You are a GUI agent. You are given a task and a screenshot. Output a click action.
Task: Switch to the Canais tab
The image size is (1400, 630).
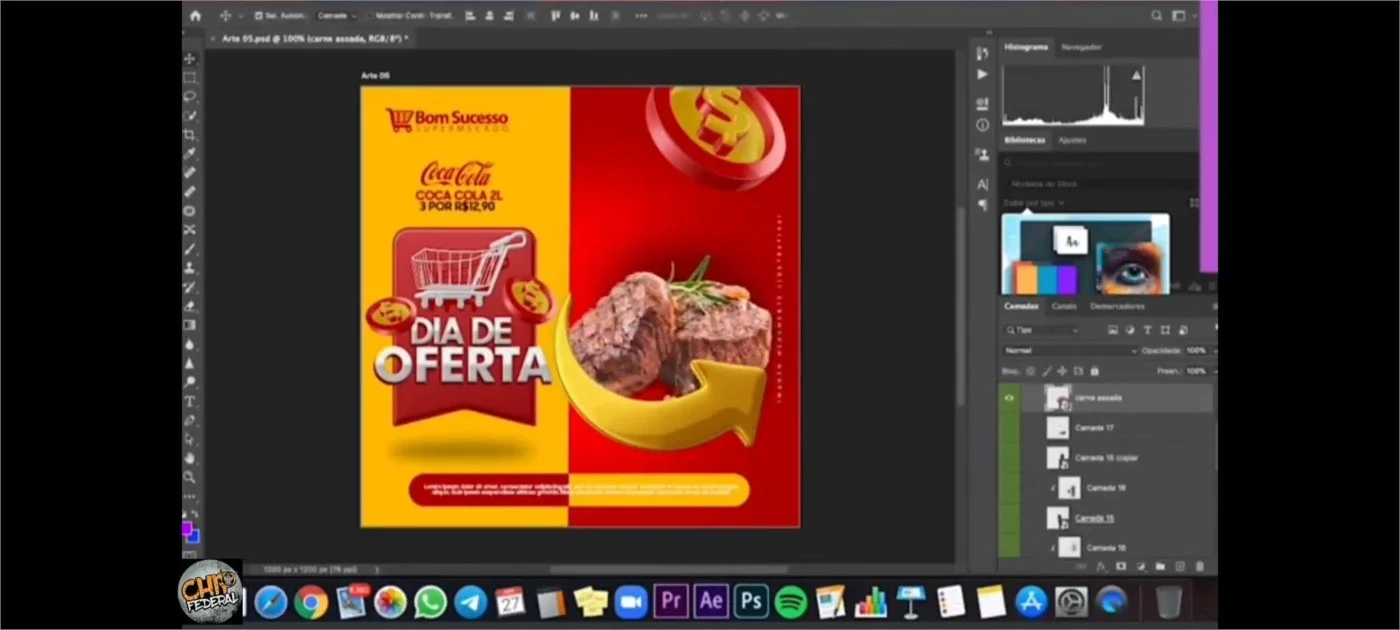[1064, 306]
